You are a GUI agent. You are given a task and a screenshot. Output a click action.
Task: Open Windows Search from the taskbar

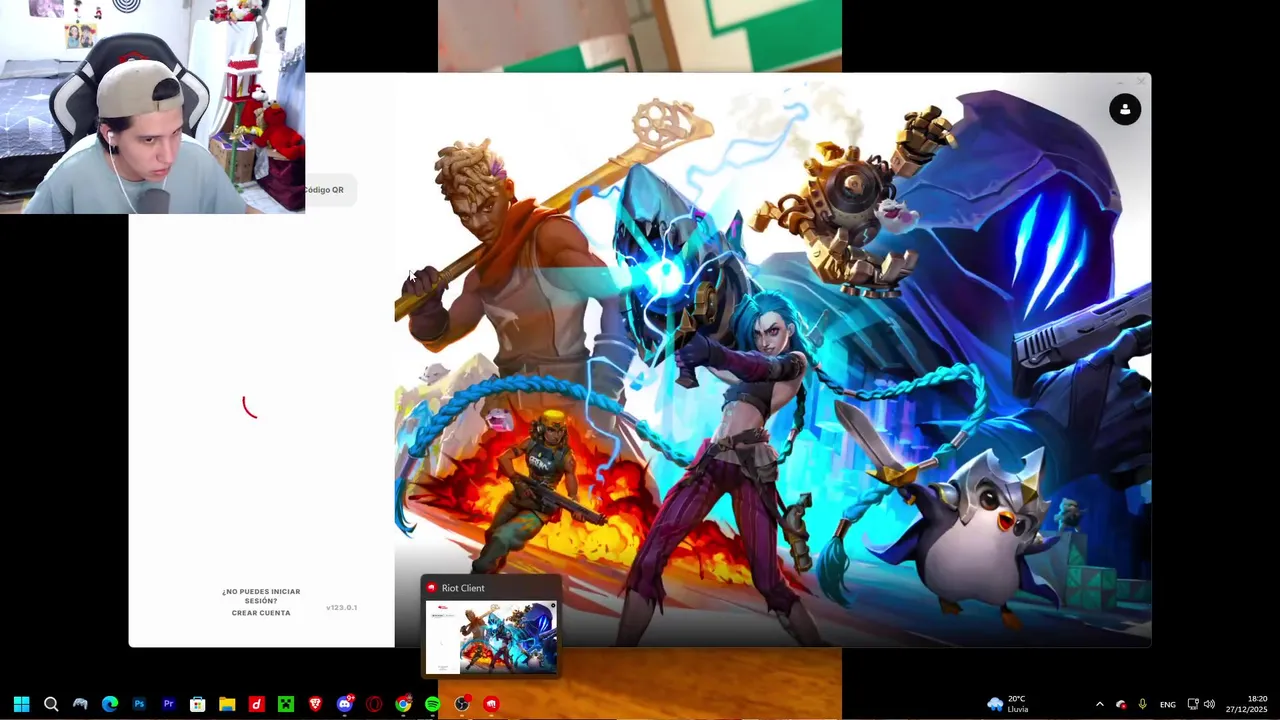51,704
